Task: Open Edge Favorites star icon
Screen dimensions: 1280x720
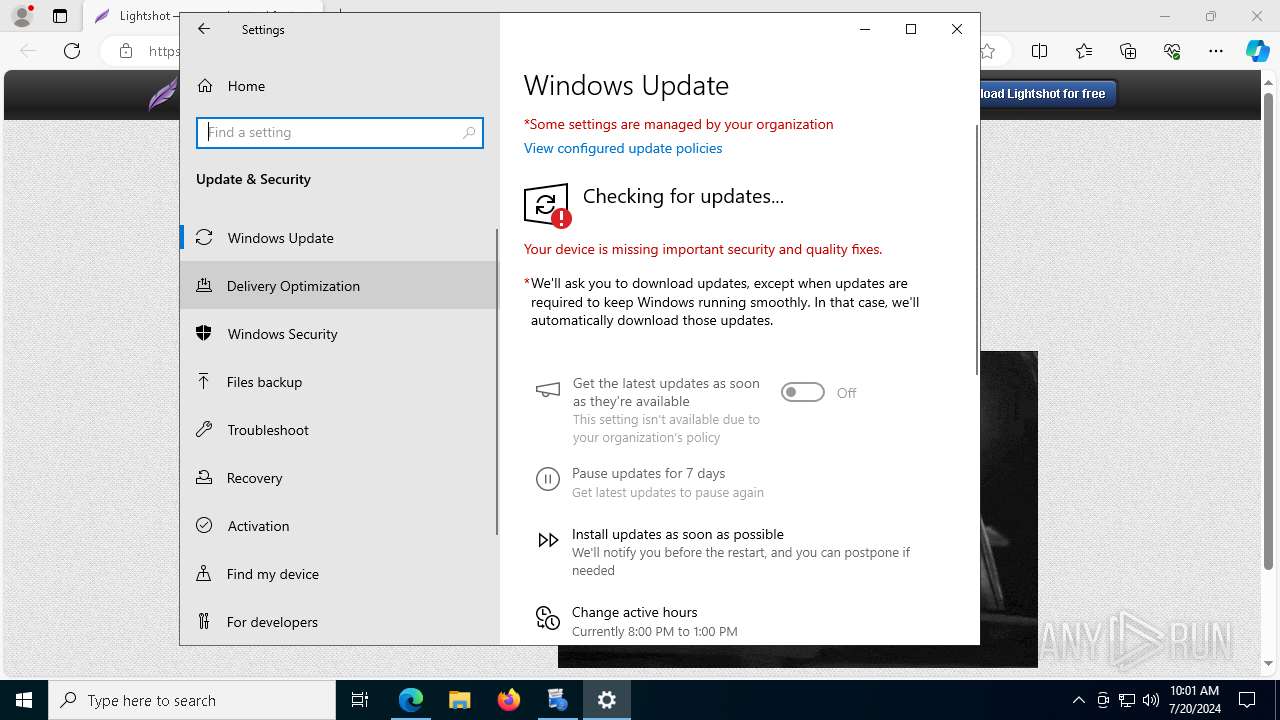Action: tap(1084, 51)
